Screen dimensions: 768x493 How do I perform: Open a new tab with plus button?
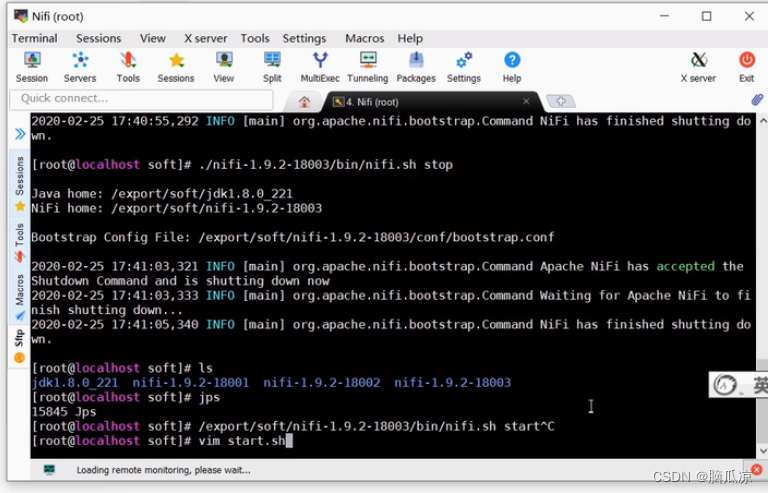point(560,101)
